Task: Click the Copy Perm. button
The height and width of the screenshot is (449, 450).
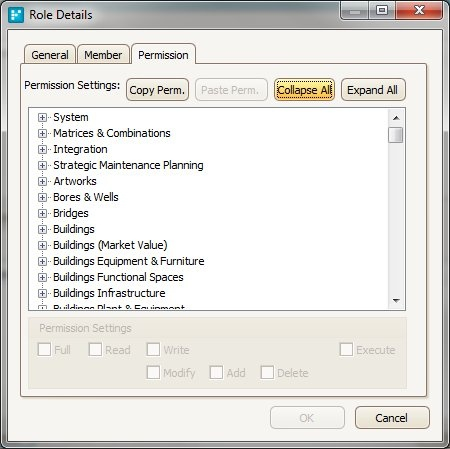Action: point(157,90)
